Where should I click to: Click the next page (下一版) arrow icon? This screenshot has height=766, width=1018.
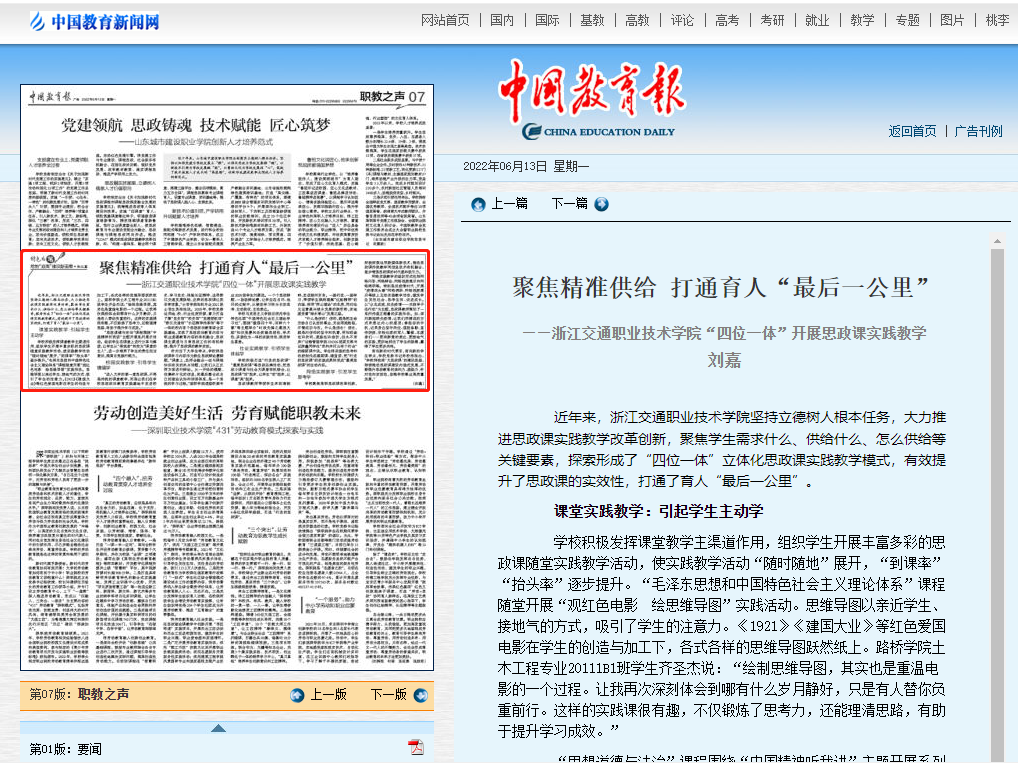click(x=417, y=695)
